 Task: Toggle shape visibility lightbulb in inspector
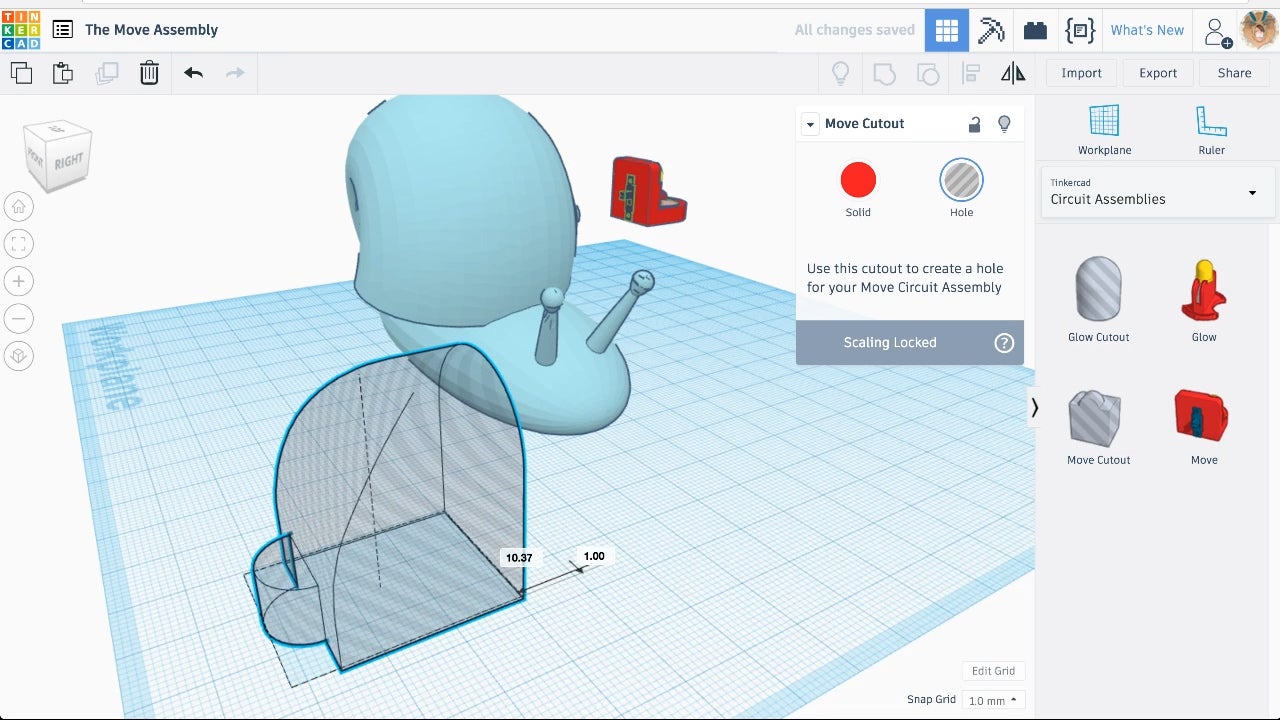(x=1004, y=124)
